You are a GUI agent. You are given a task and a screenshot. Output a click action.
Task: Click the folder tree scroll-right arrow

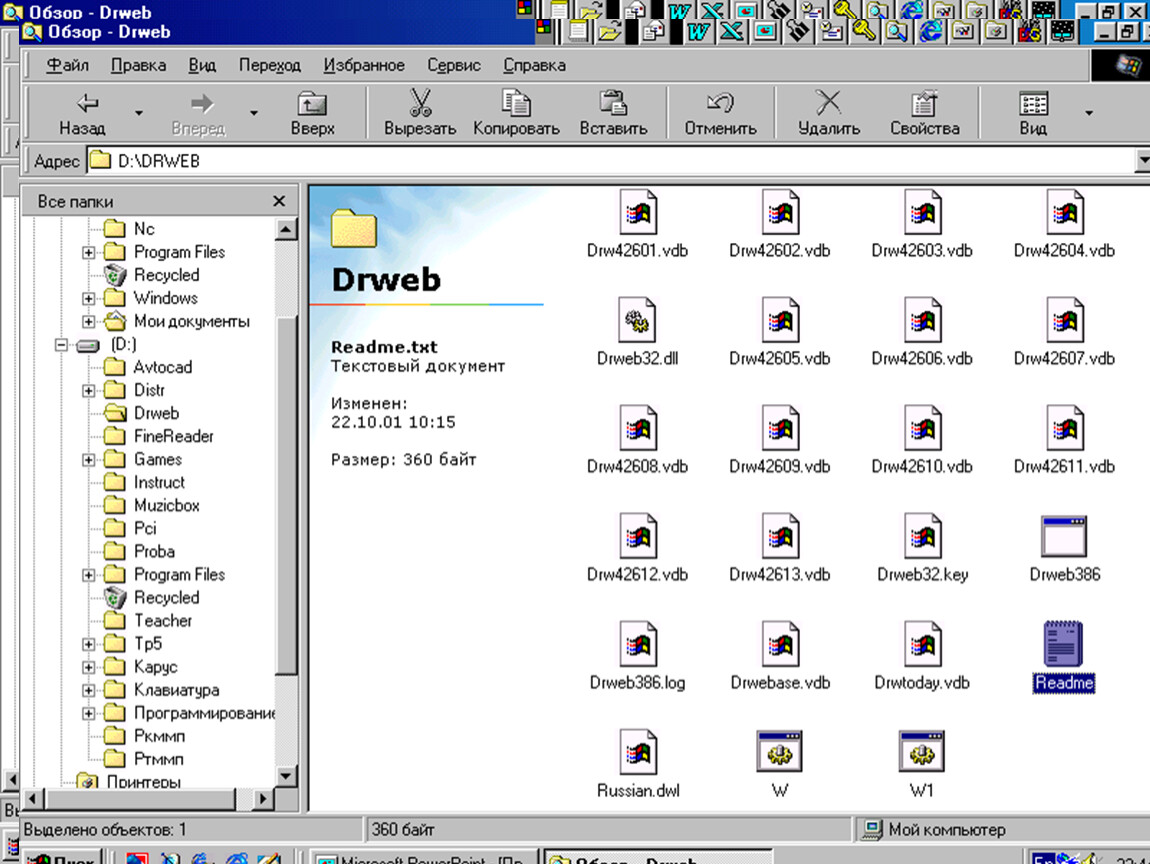point(263,799)
